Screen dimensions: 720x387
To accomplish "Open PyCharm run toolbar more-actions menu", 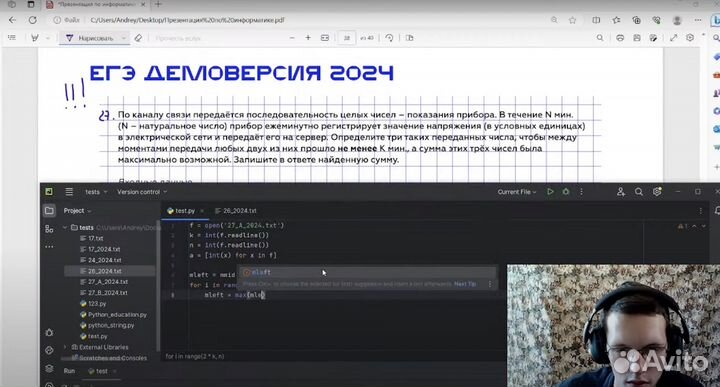I will point(581,192).
